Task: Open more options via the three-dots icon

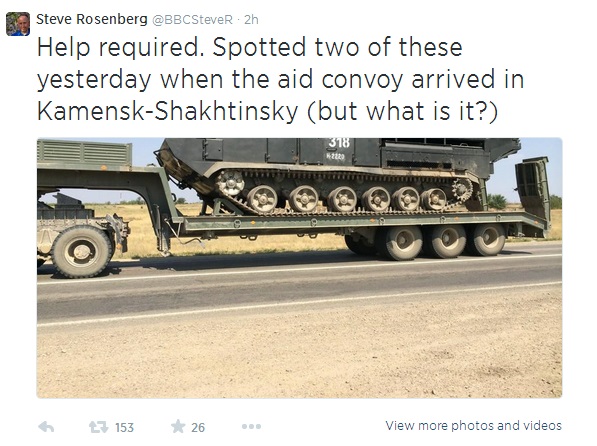Action: pos(251,427)
